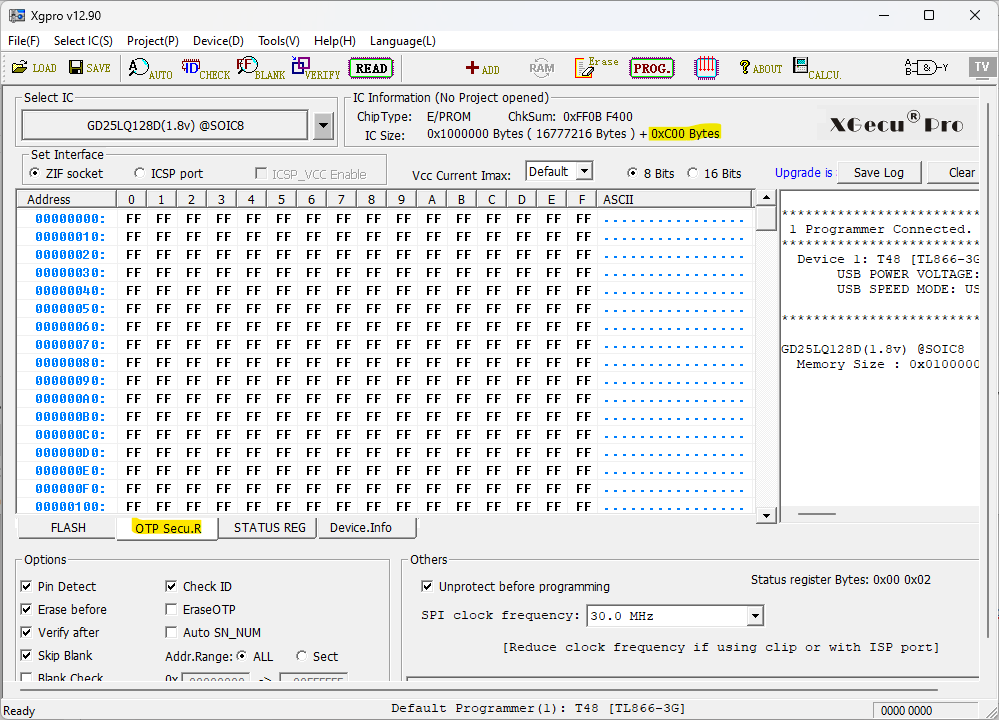Open the Project(P) menu
This screenshot has width=999, height=720.
point(153,41)
